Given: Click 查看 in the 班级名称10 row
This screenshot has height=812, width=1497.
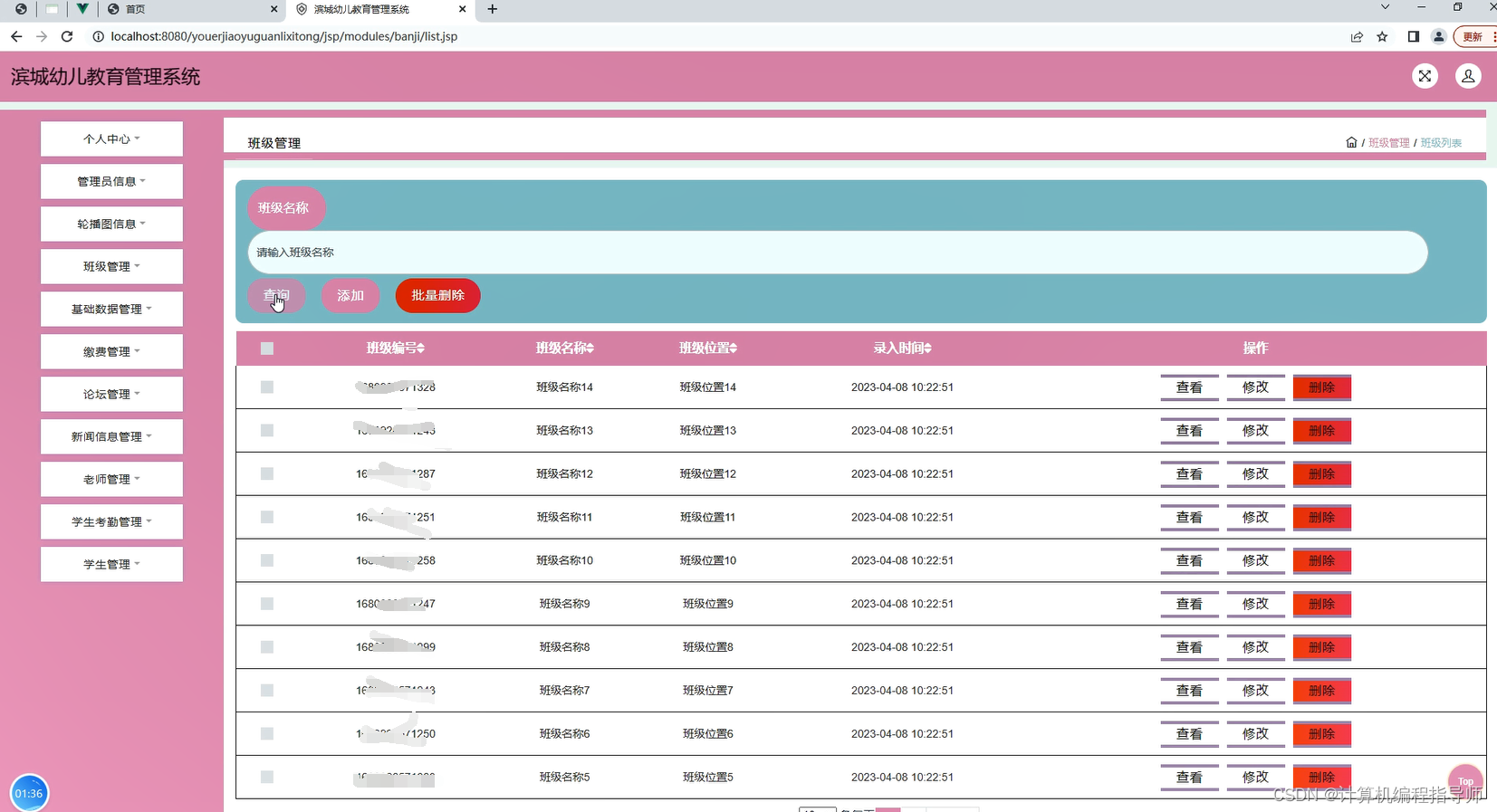Looking at the screenshot, I should (x=1189, y=561).
